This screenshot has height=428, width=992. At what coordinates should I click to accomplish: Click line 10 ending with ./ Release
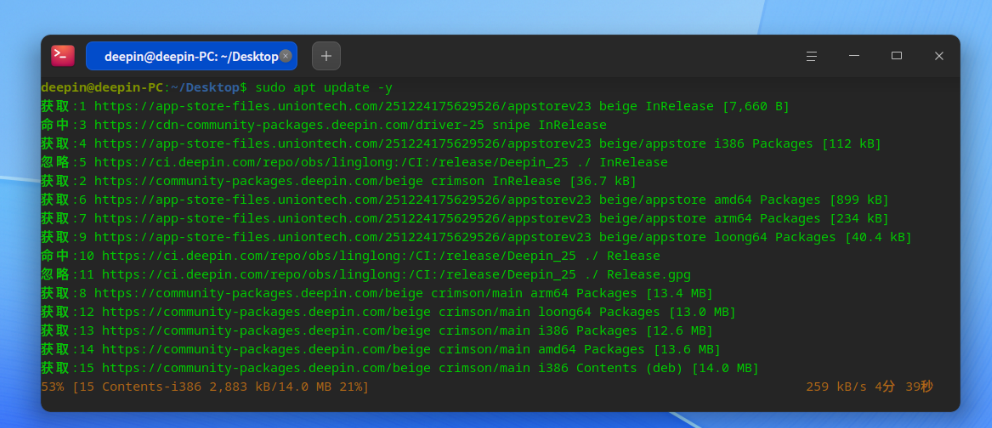pyautogui.click(x=350, y=256)
